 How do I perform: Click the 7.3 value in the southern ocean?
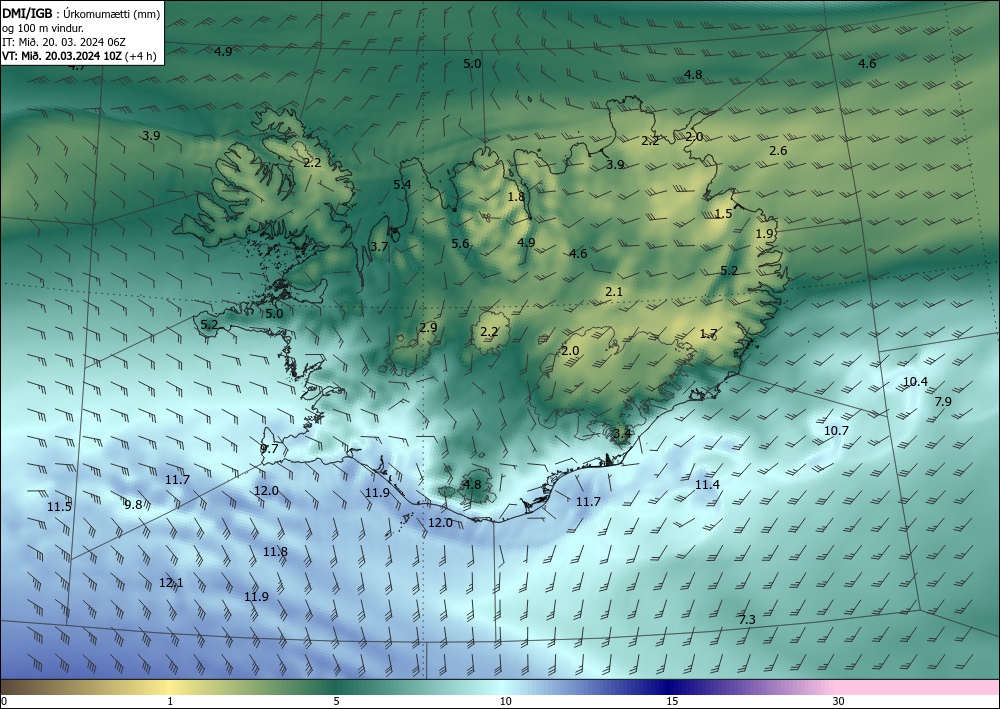747,619
